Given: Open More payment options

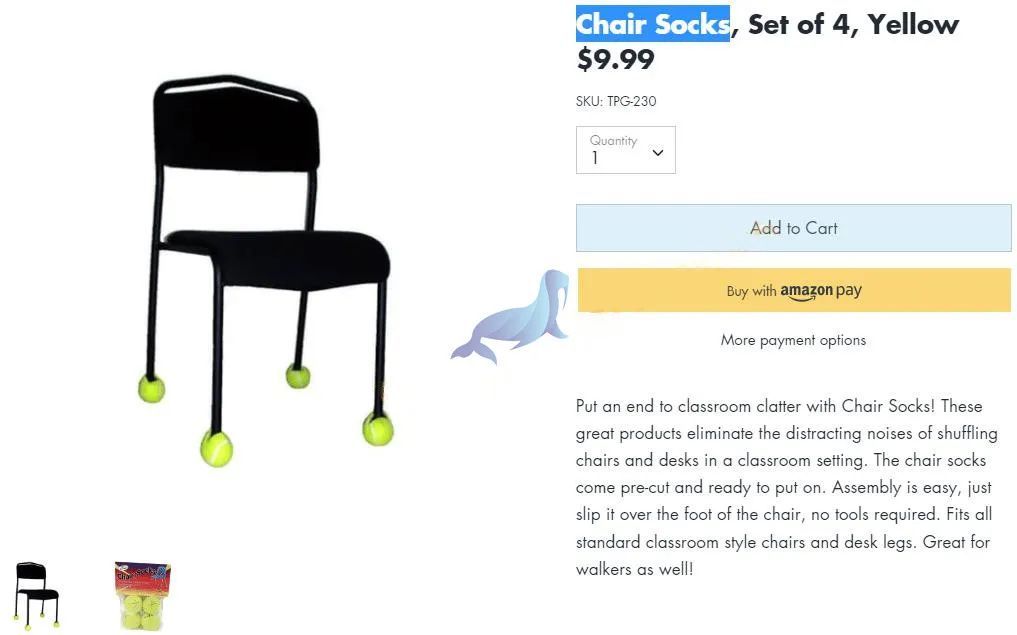Looking at the screenshot, I should click(793, 341).
